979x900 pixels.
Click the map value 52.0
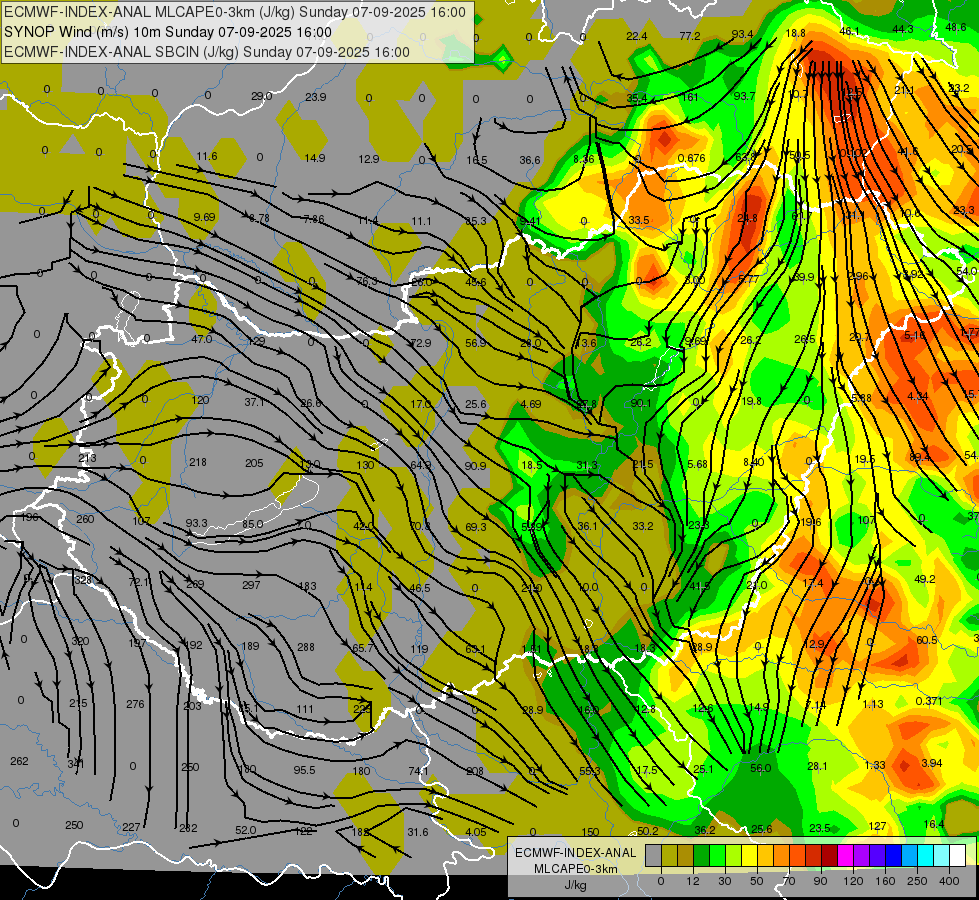click(245, 830)
